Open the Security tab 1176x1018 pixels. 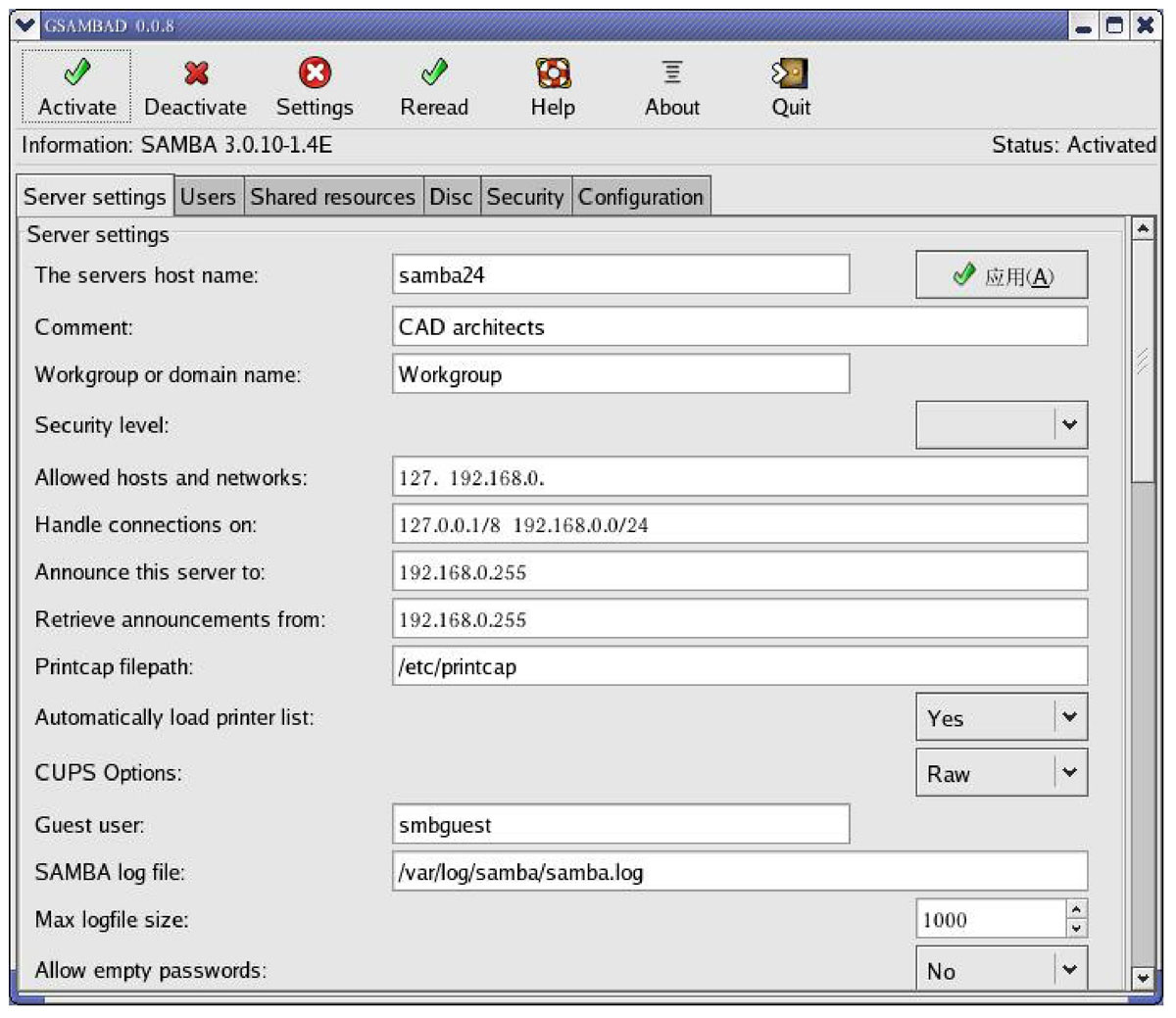point(524,197)
